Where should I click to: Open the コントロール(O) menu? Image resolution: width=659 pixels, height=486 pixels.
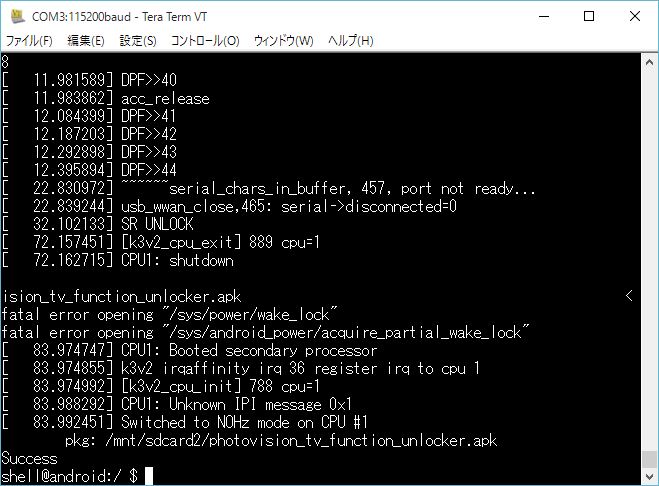pos(205,41)
